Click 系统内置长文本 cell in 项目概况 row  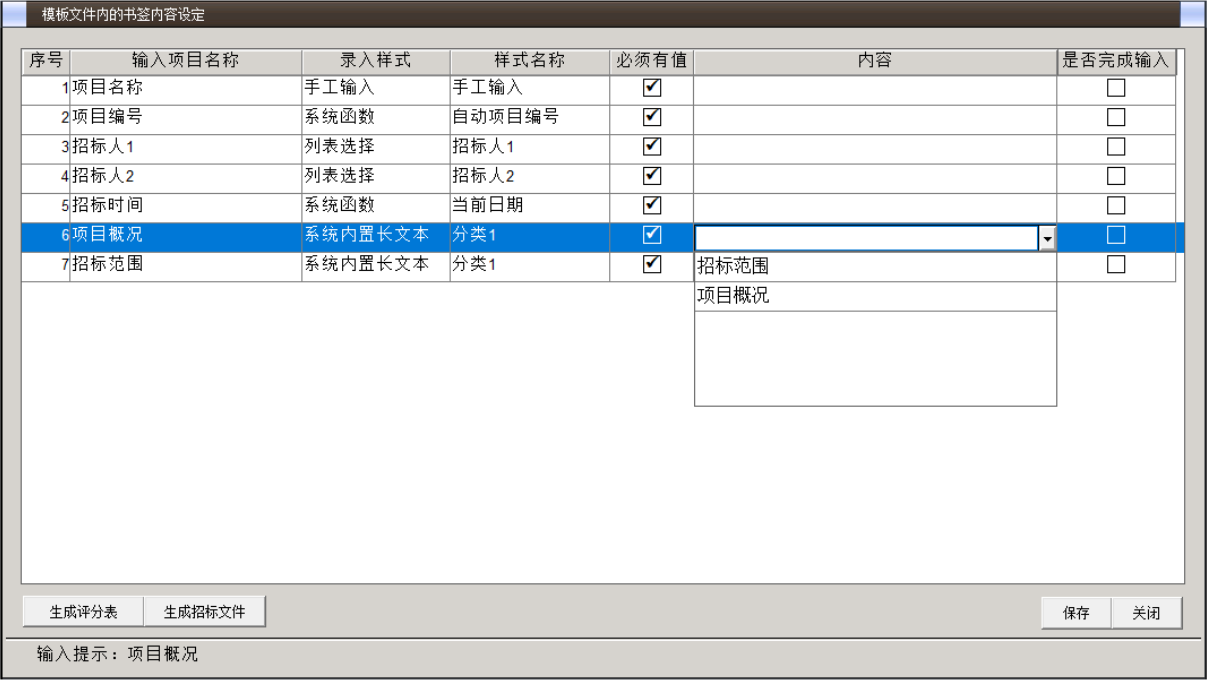click(x=376, y=236)
